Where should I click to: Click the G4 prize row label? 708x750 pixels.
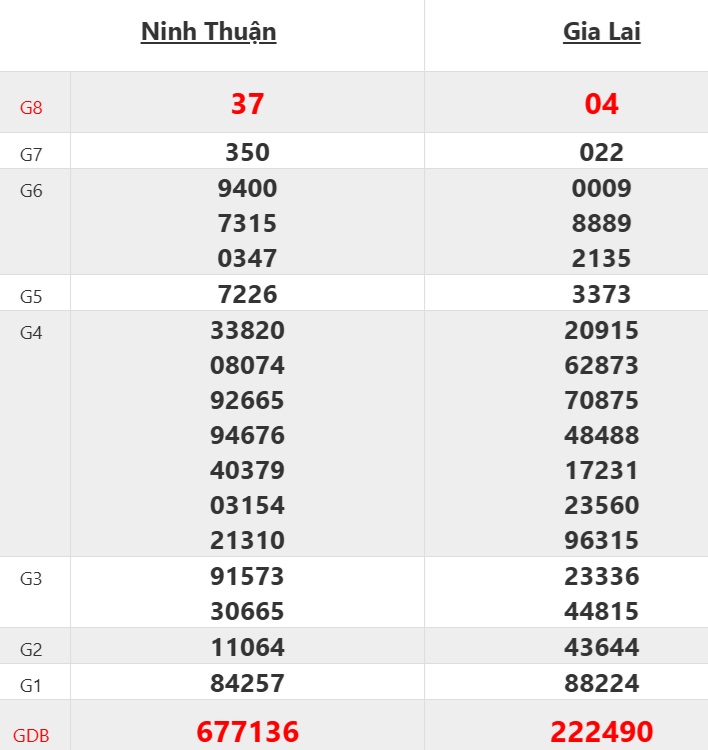[x=31, y=332]
